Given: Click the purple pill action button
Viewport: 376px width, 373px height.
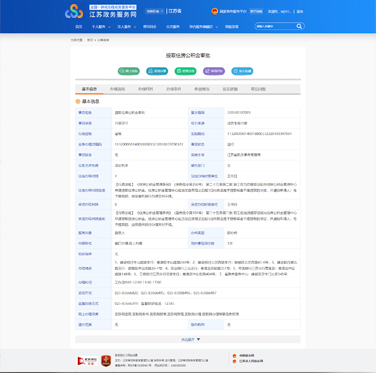Looking at the screenshot, I should [x=214, y=71].
